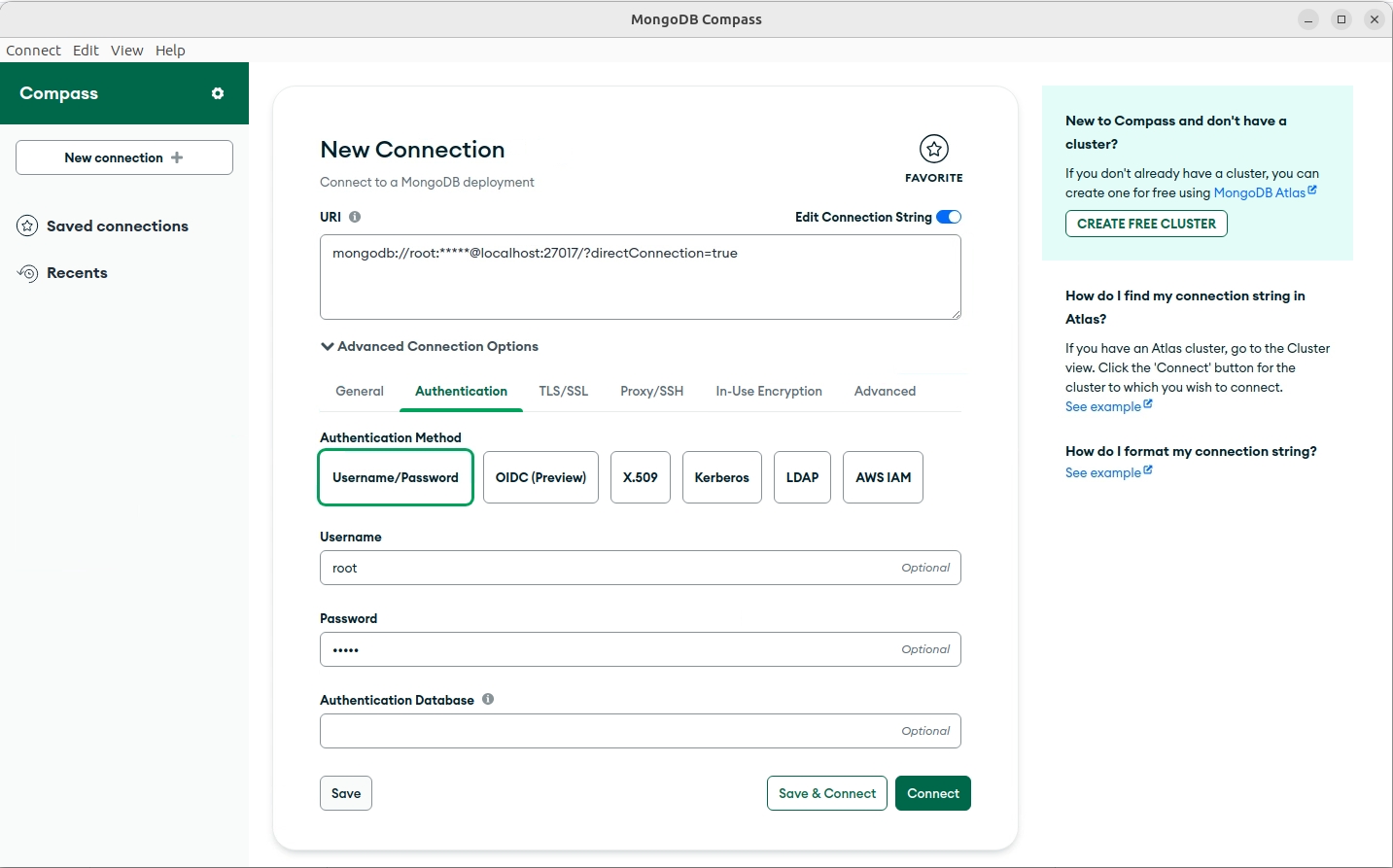
Task: Click the Authentication Database info icon
Action: (488, 699)
